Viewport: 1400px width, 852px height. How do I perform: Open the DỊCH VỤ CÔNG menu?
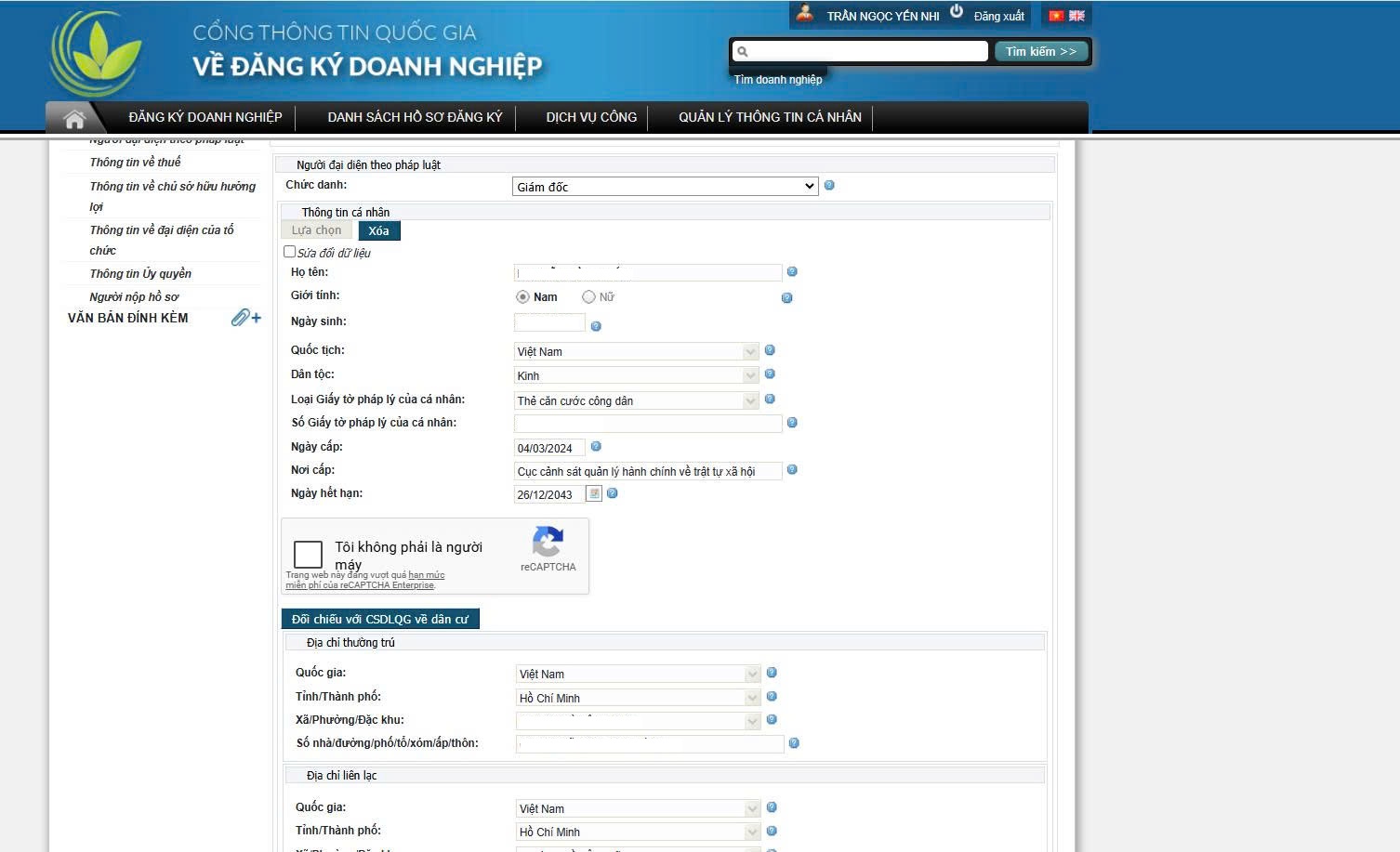click(591, 117)
